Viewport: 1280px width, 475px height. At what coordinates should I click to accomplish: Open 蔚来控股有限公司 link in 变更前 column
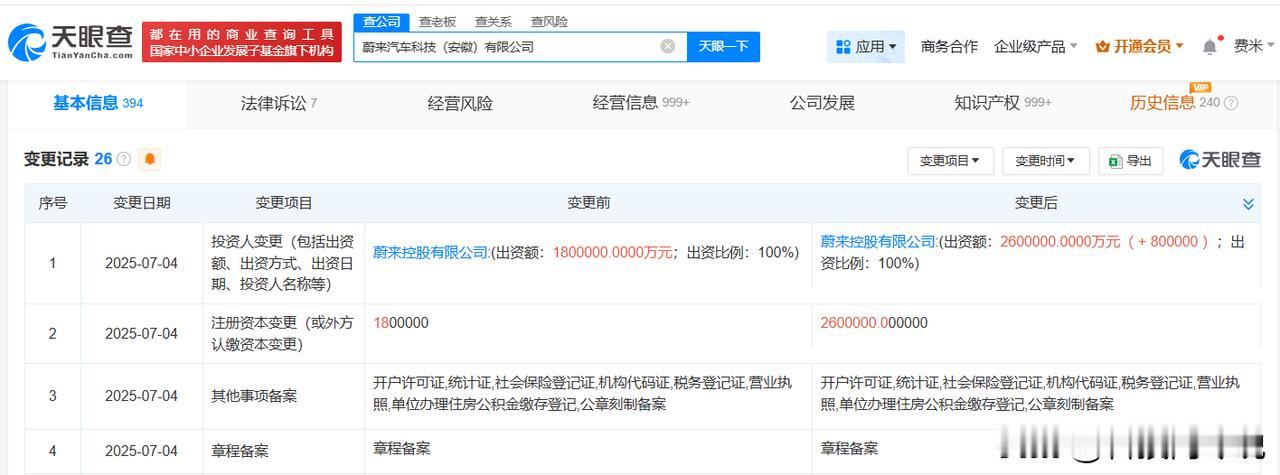(431, 253)
